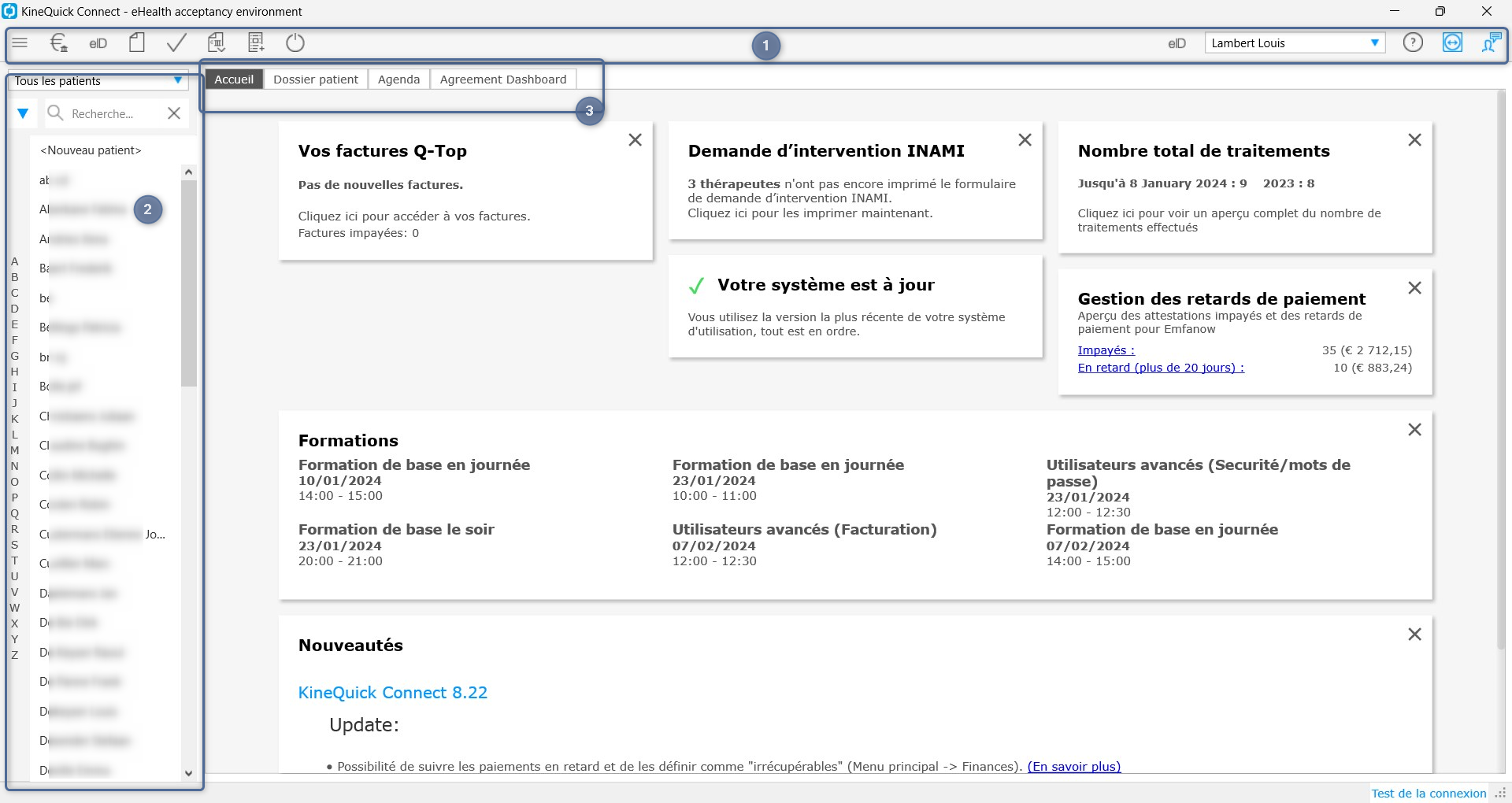Click patient list scrollbar up arrow
The height and width of the screenshot is (803, 1512).
[x=188, y=172]
